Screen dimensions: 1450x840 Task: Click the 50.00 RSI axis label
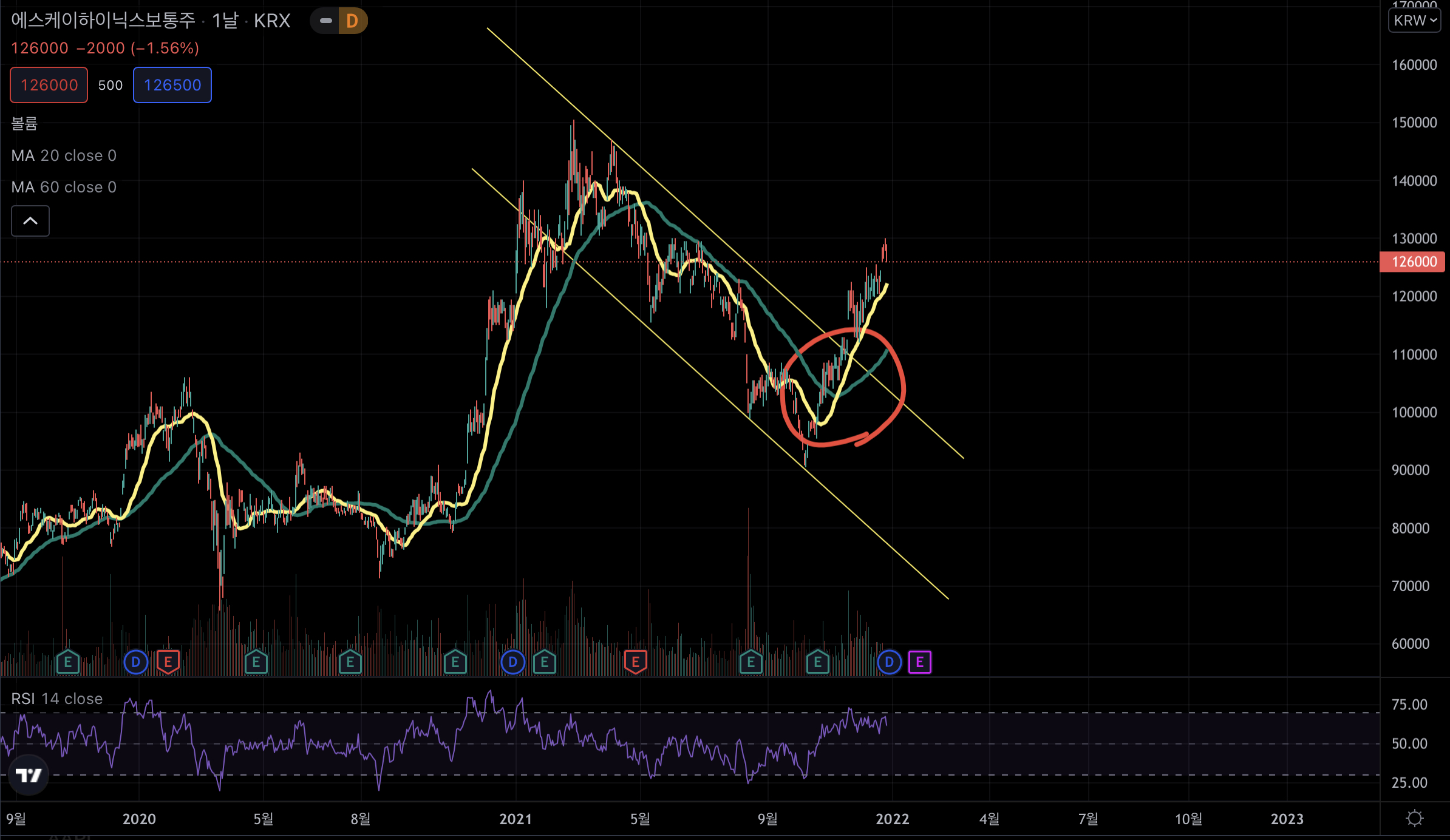[1409, 743]
